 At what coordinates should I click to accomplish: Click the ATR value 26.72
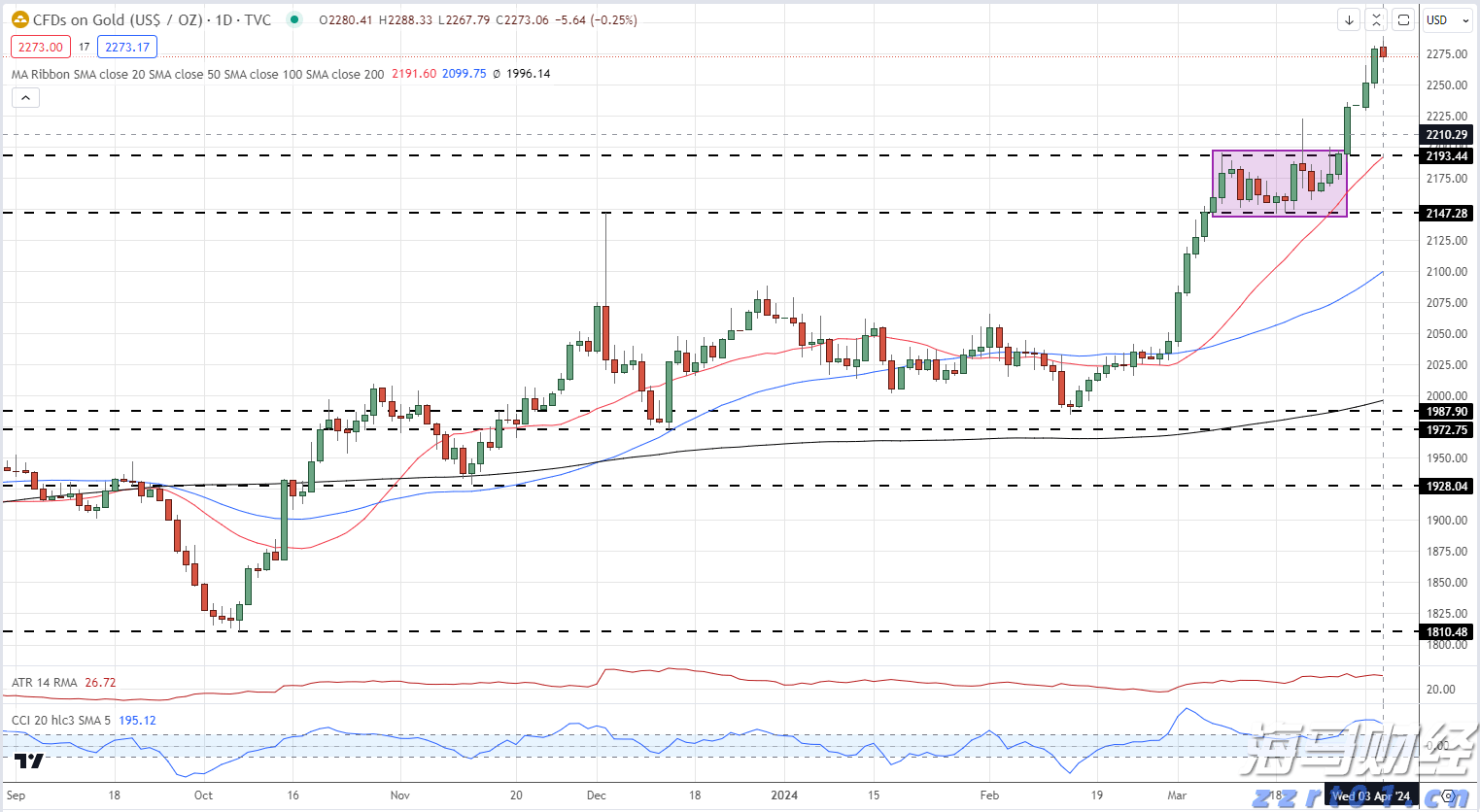(x=100, y=683)
